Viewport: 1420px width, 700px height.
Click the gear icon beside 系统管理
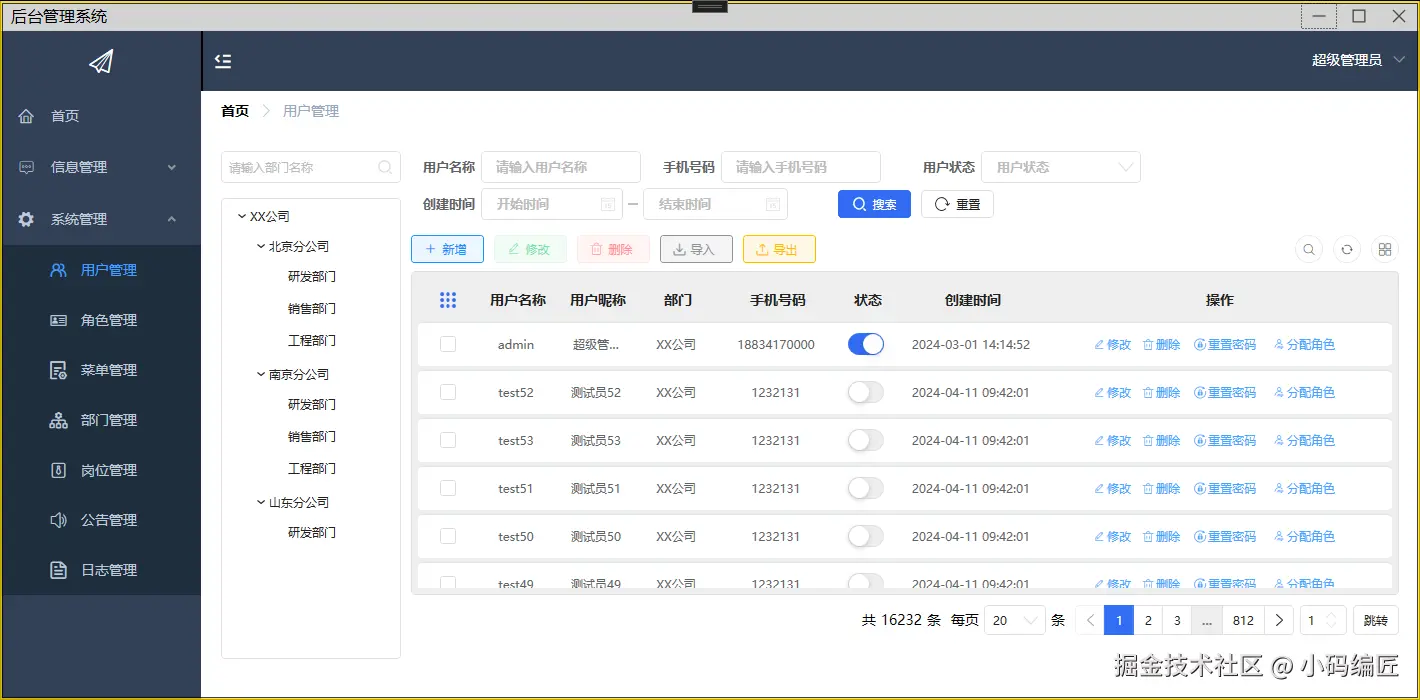26,219
